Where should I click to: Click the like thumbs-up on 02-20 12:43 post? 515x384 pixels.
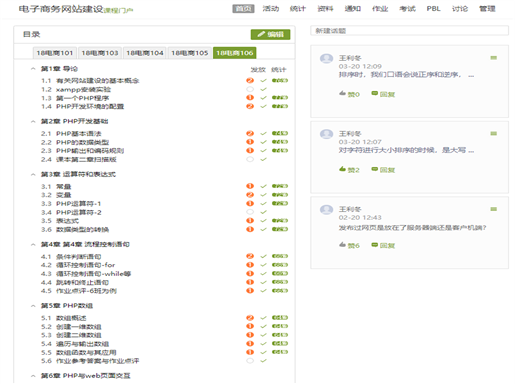(x=342, y=245)
